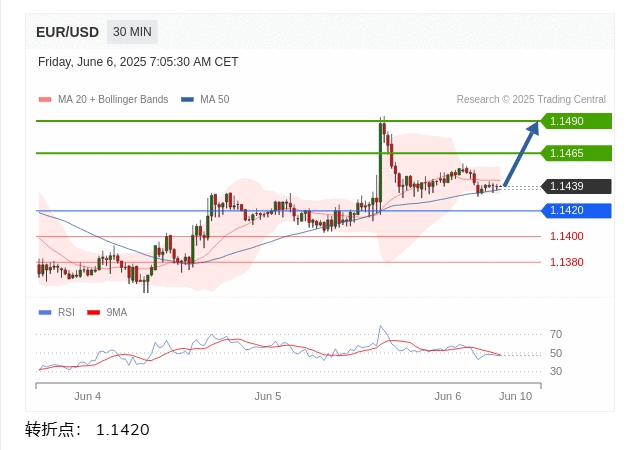Click the Jun 6 date axis label
This screenshot has height=450, width=641.
click(448, 396)
